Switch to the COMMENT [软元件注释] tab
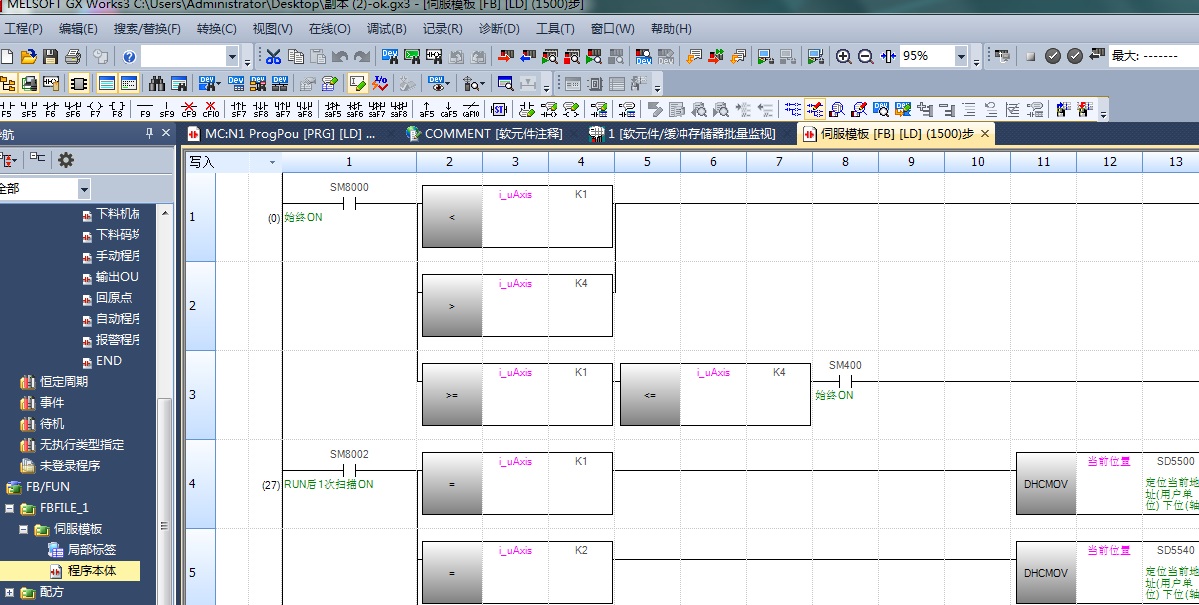 coord(484,133)
